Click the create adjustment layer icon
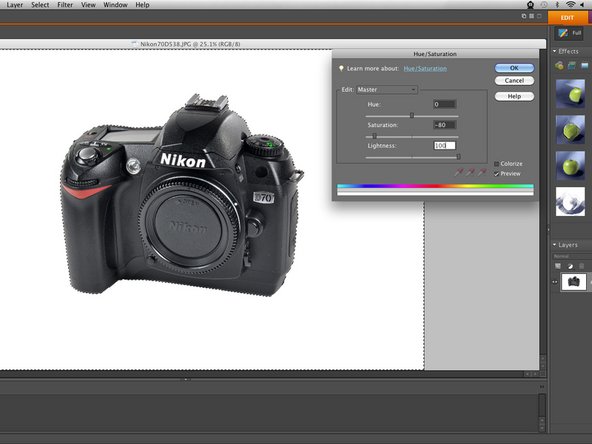The width and height of the screenshot is (592, 444). 570,266
